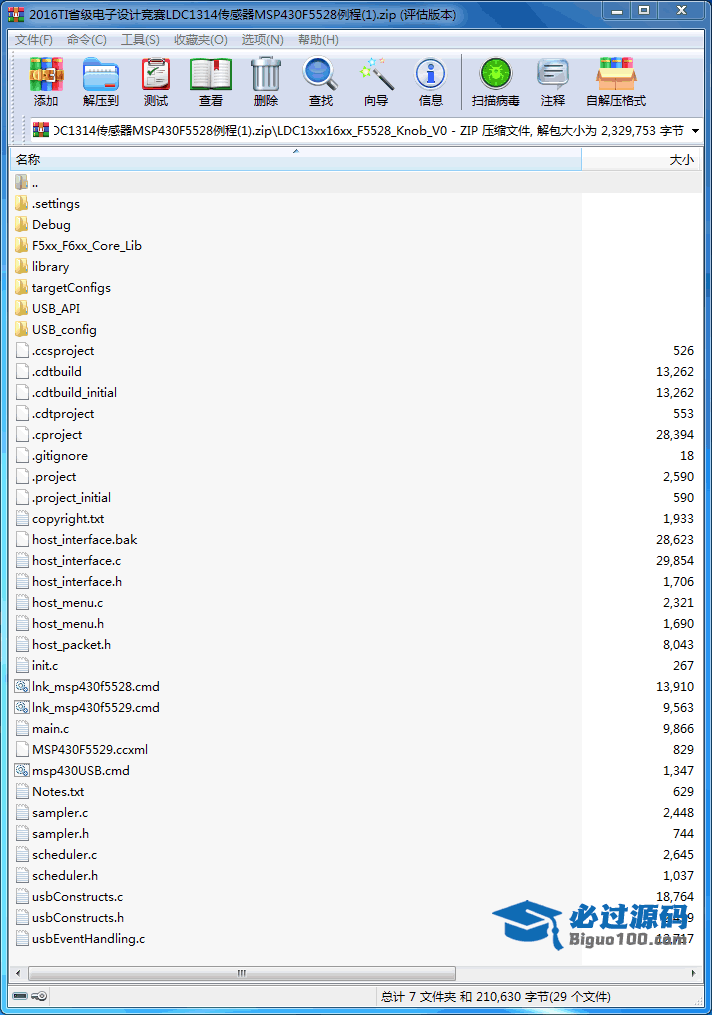Screen dimensions: 712x1015
Task: Sort by the Name (名称) column header
Action: (x=296, y=159)
